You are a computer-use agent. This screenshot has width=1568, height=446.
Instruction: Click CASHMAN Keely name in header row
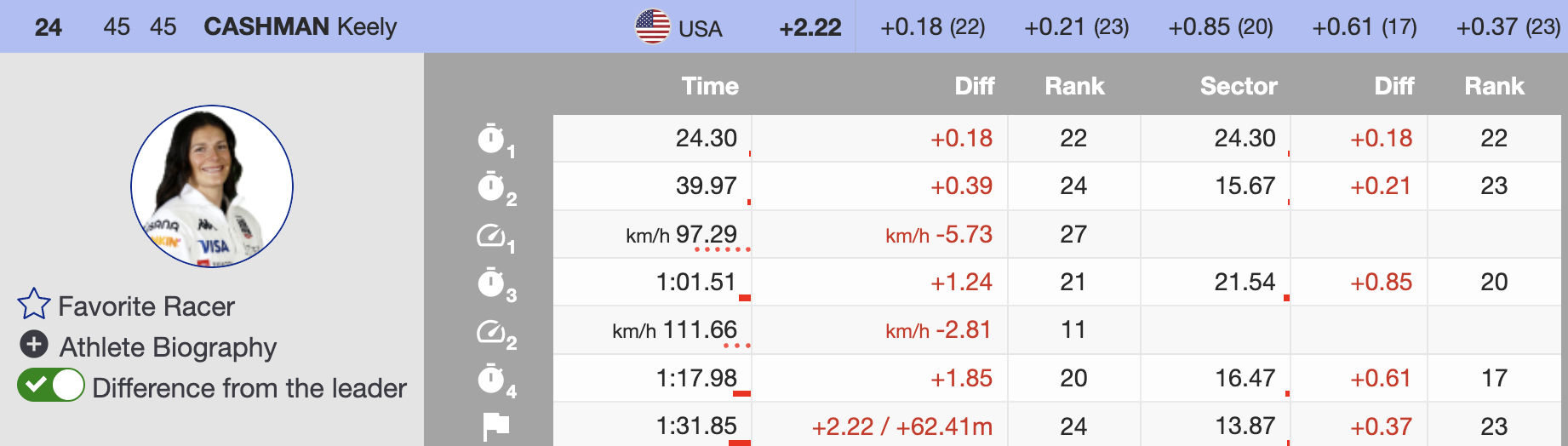click(x=300, y=27)
